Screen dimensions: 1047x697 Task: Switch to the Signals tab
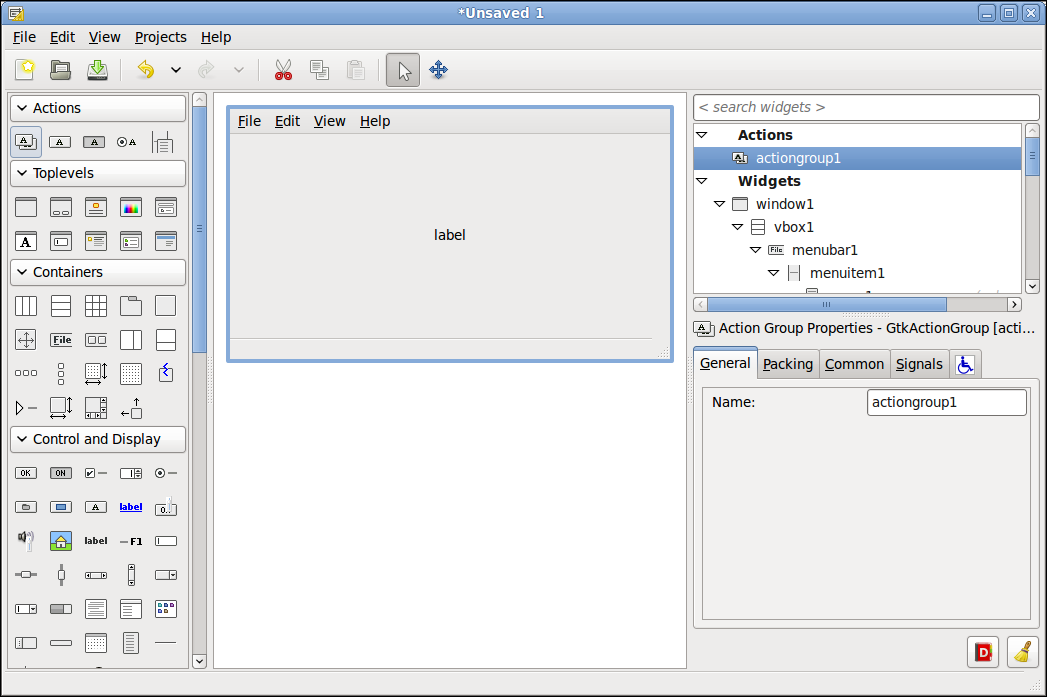tap(919, 365)
